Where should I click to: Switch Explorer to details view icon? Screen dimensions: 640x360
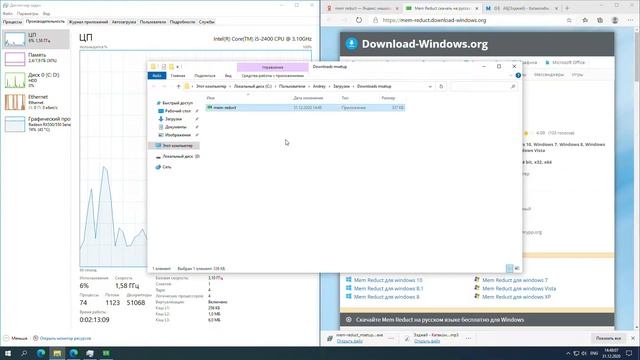(509, 269)
